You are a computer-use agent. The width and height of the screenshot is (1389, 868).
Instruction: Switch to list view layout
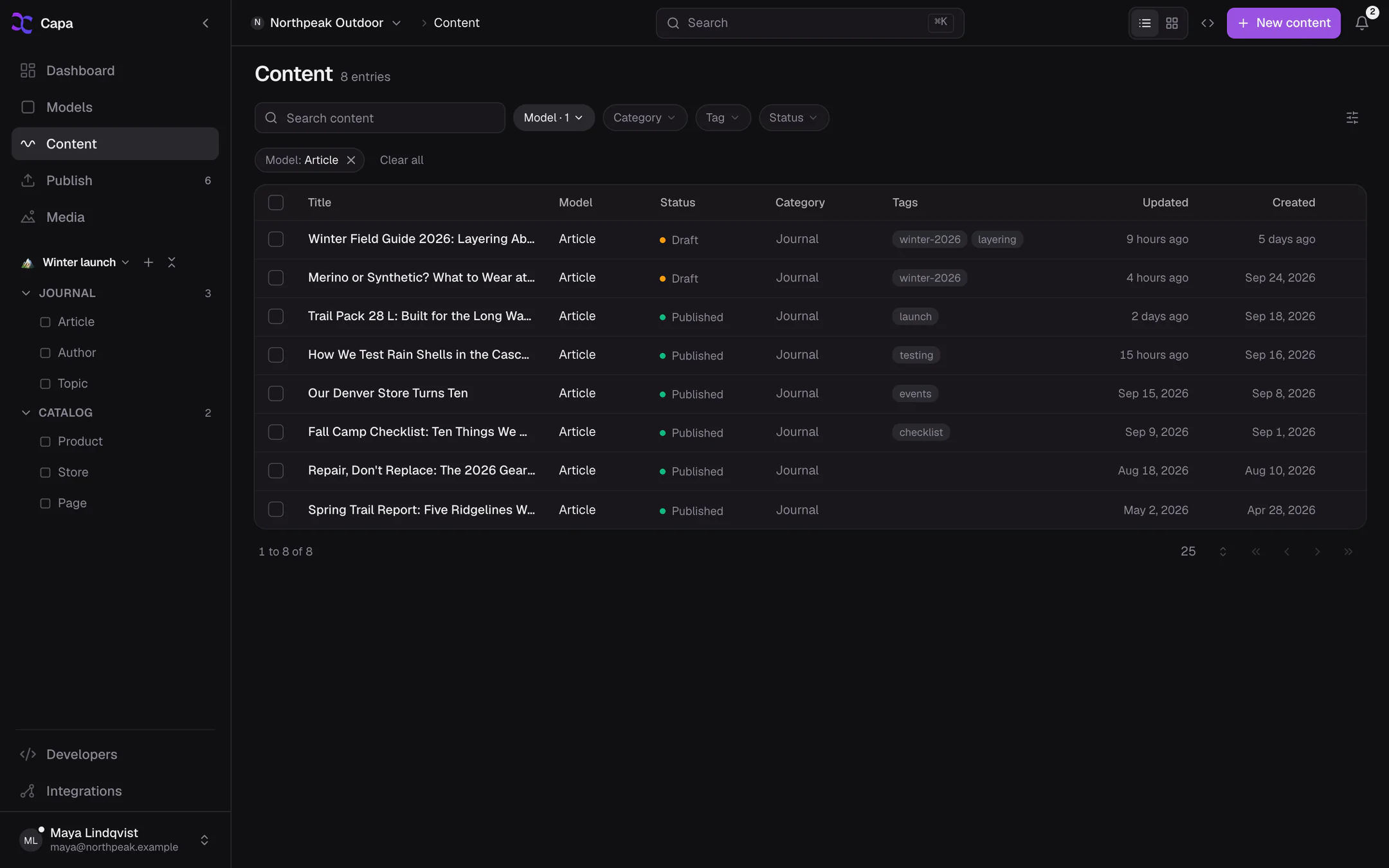coord(1145,23)
